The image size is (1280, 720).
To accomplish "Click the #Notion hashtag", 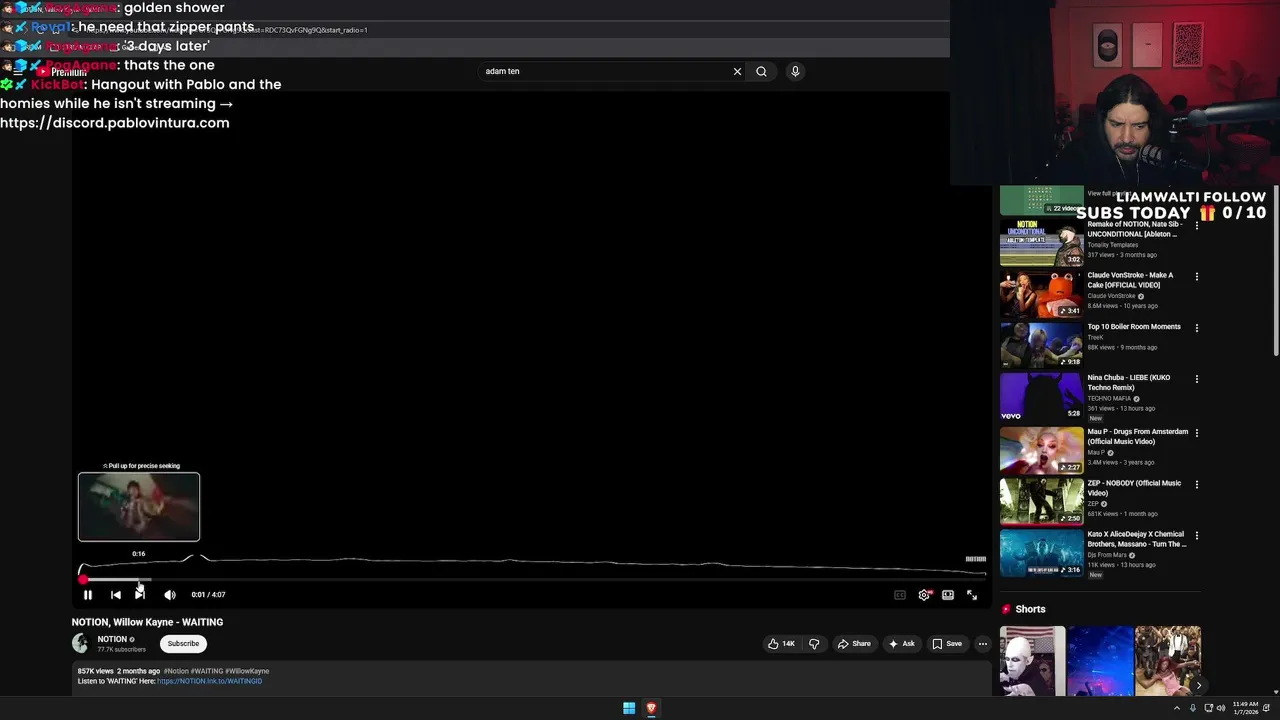I will tap(176, 671).
